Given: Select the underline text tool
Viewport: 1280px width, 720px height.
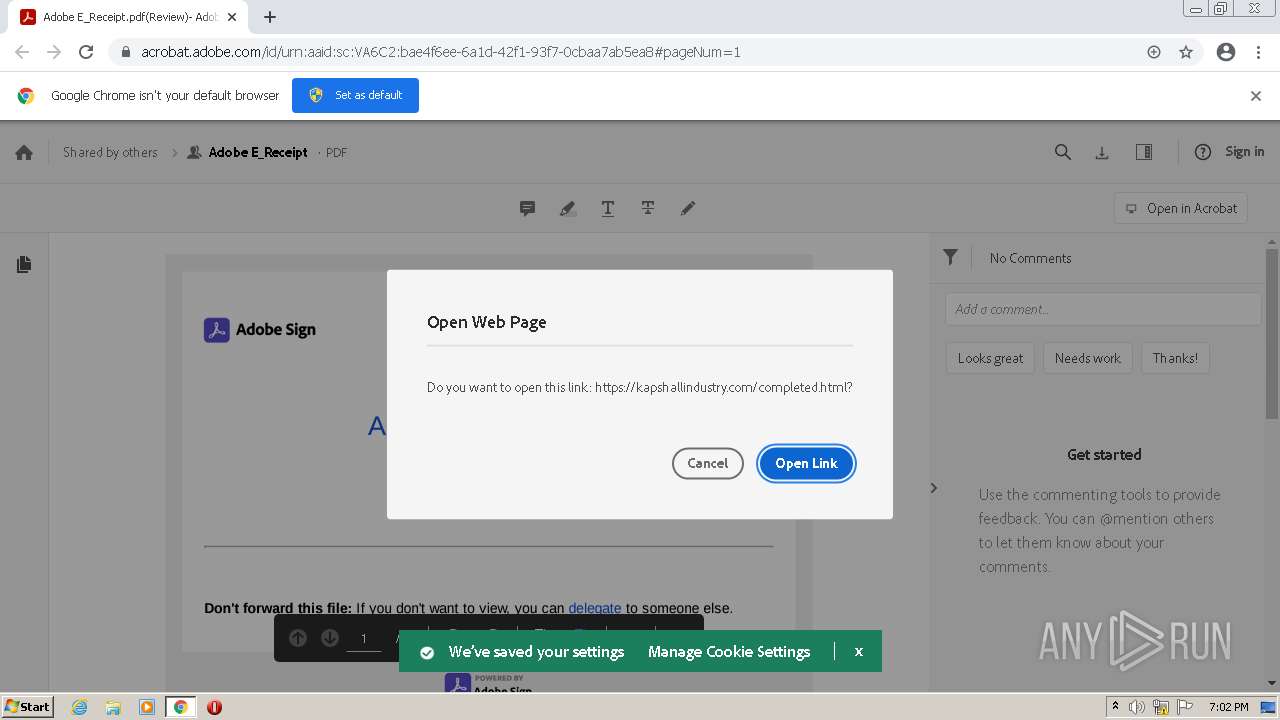Looking at the screenshot, I should click(607, 208).
